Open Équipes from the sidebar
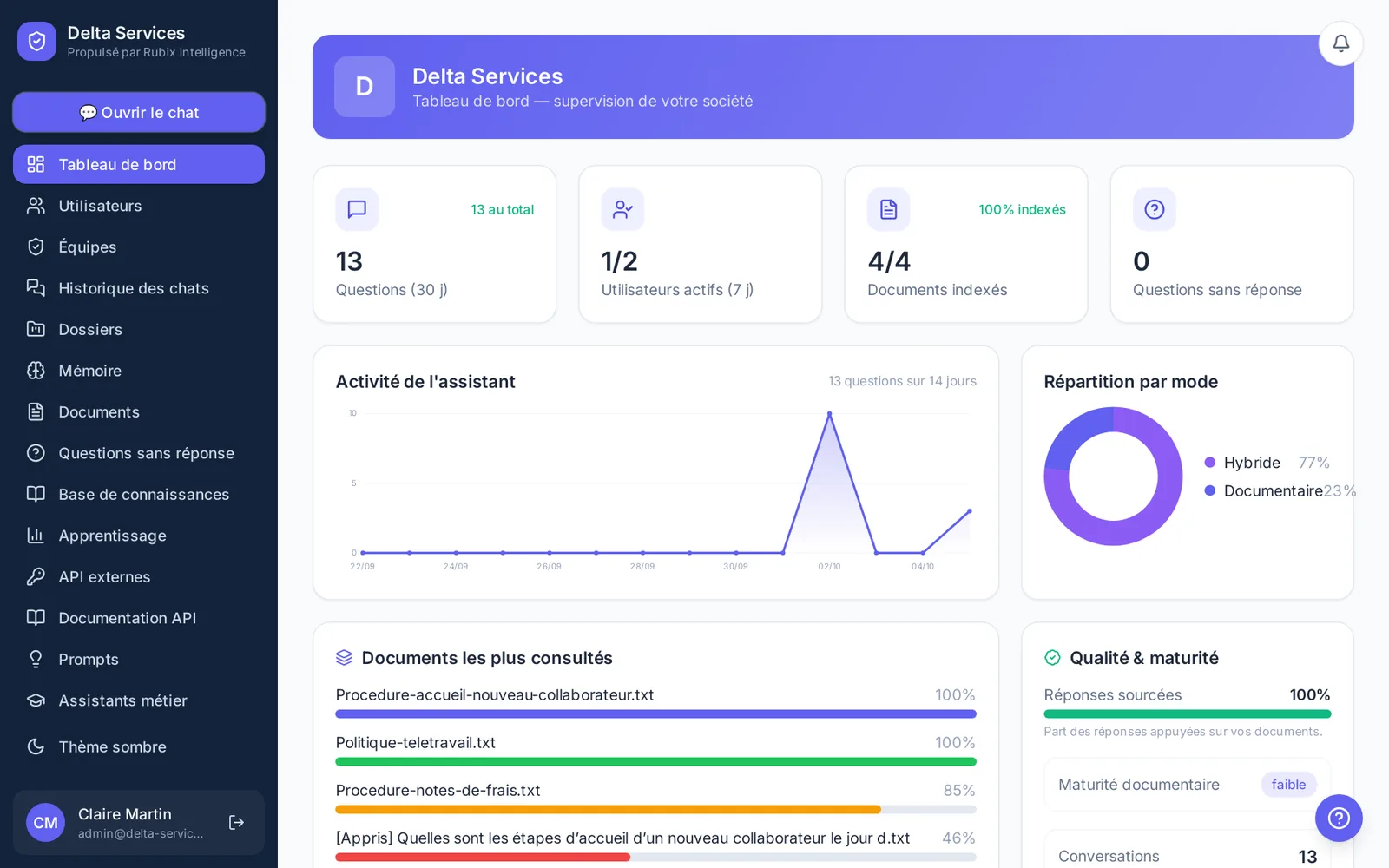The width and height of the screenshot is (1389, 868). click(x=139, y=247)
